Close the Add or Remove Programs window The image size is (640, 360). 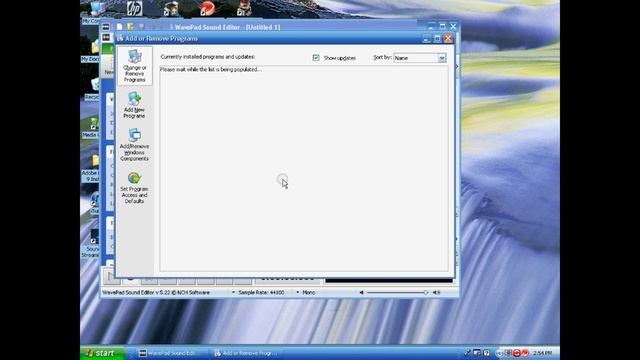[x=448, y=38]
